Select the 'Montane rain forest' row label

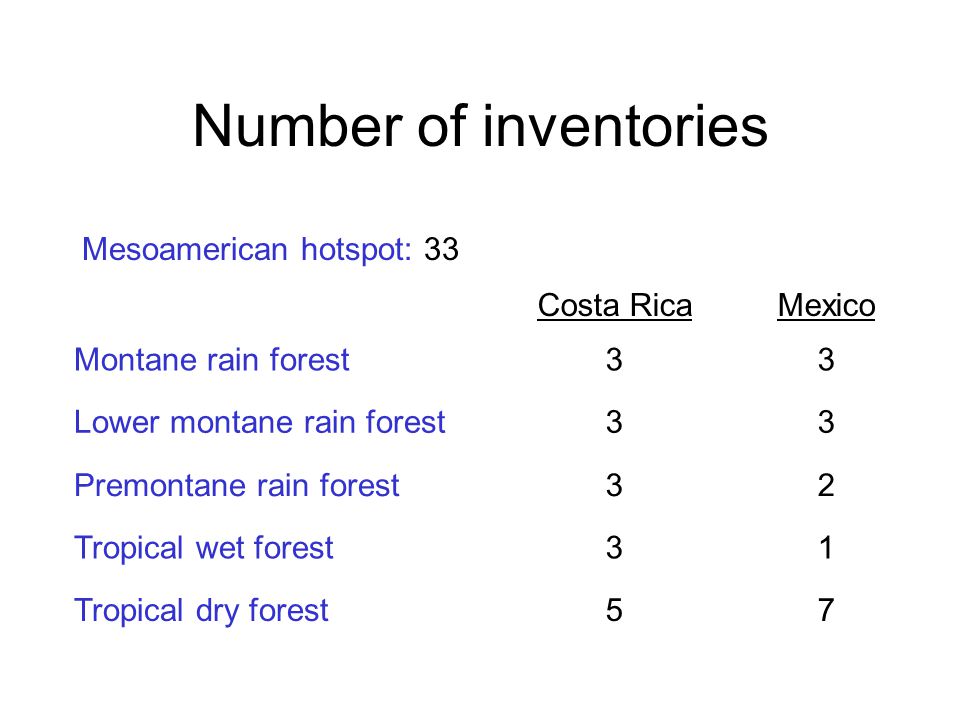(211, 359)
